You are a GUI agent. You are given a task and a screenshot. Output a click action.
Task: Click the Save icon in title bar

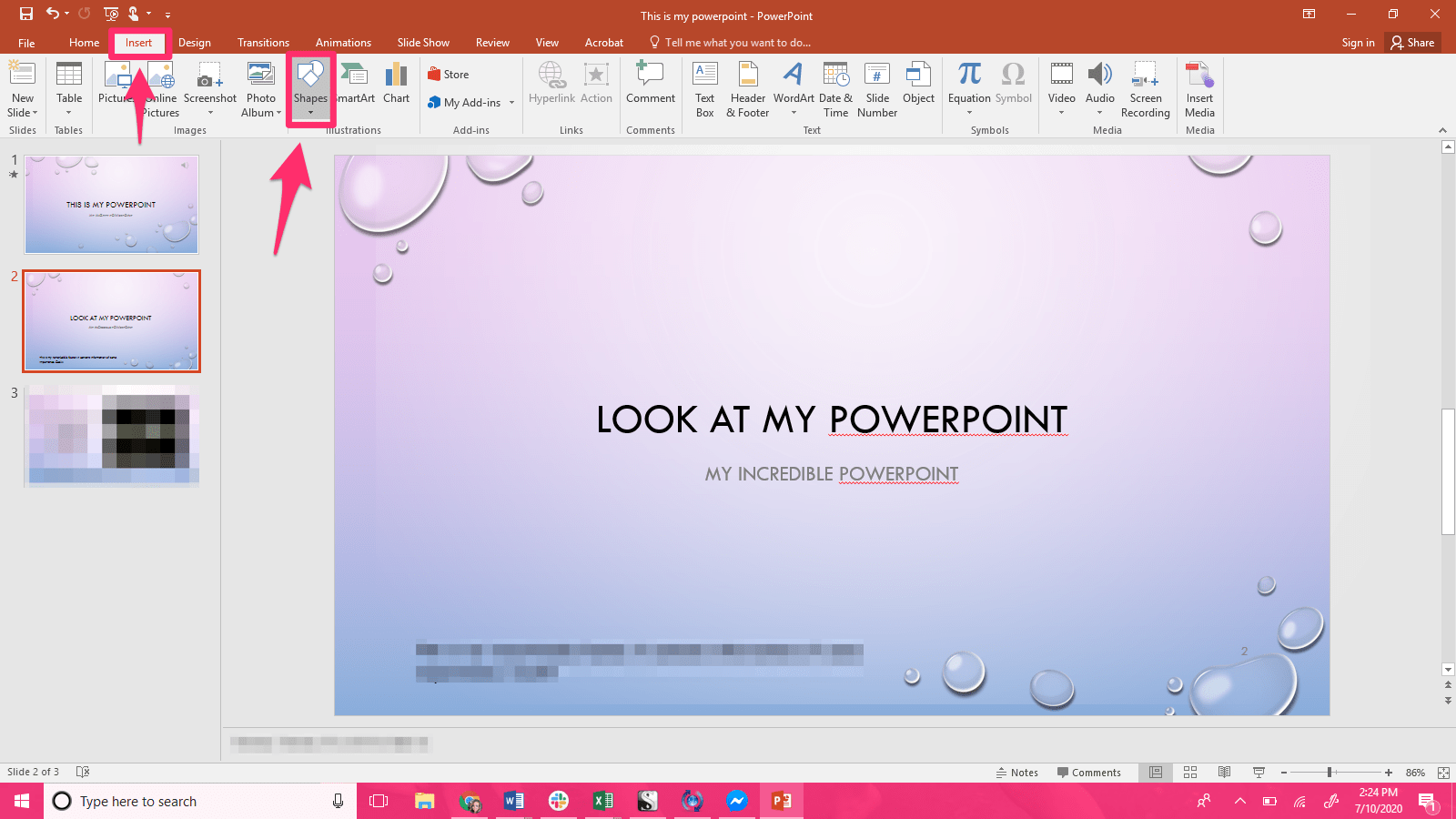pyautogui.click(x=25, y=14)
